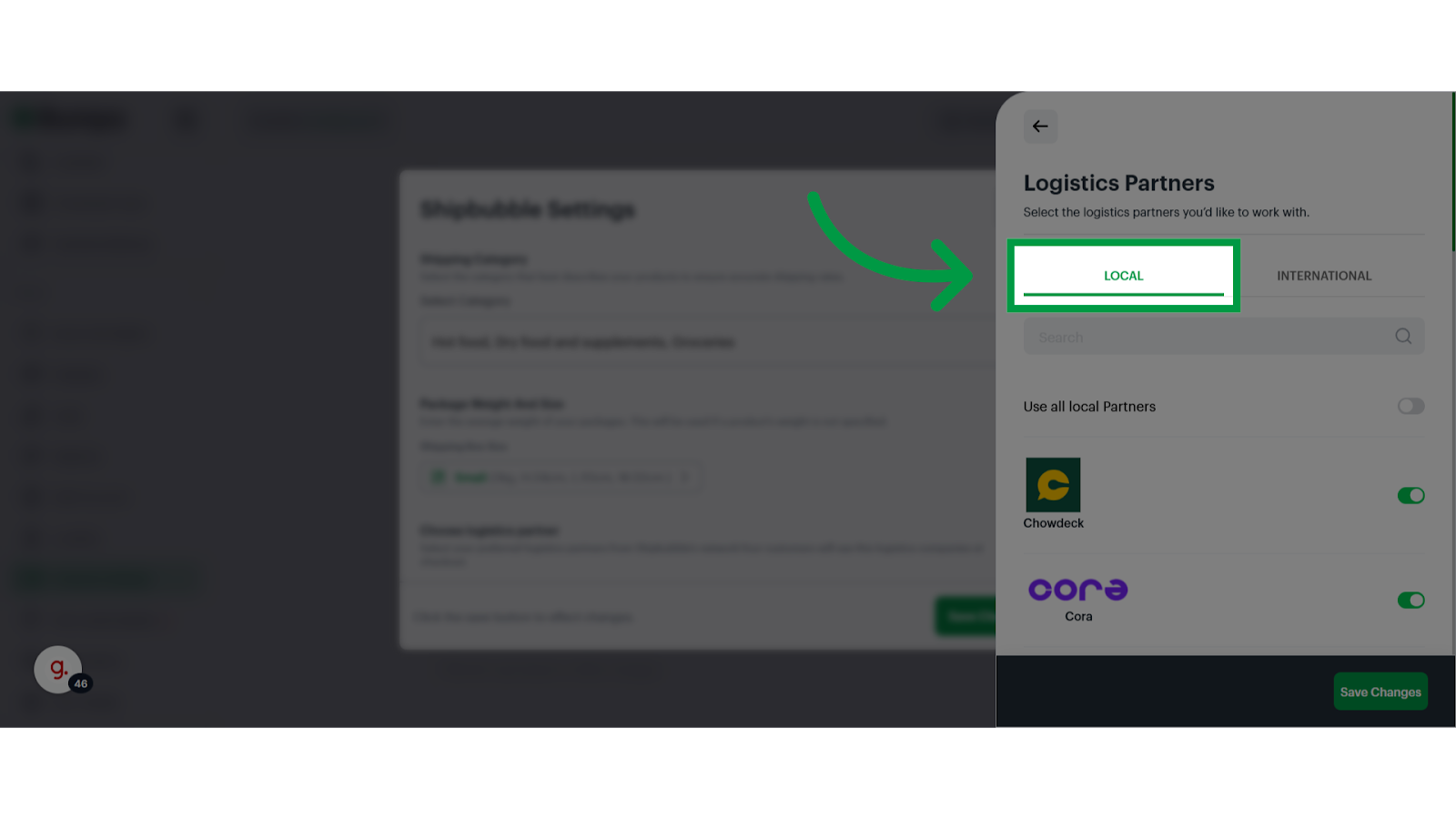Open the red g. avatar badge

[58, 670]
